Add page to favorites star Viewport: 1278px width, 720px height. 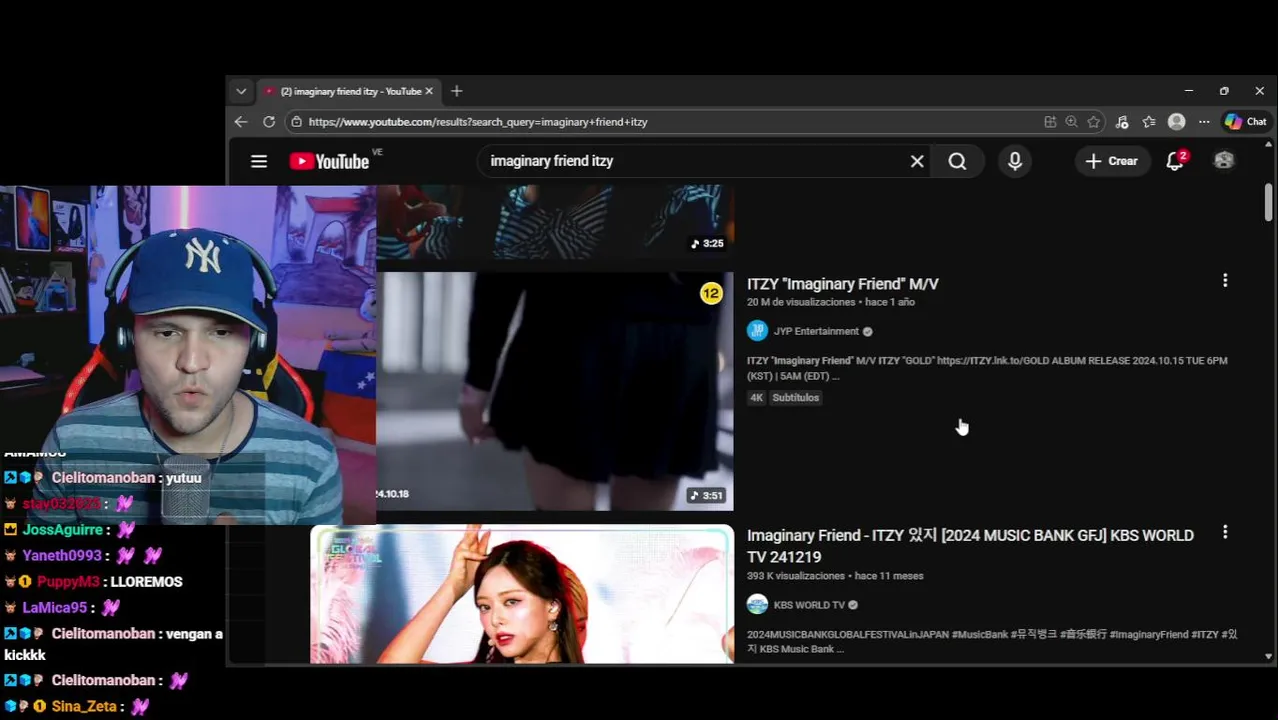pyautogui.click(x=1093, y=122)
